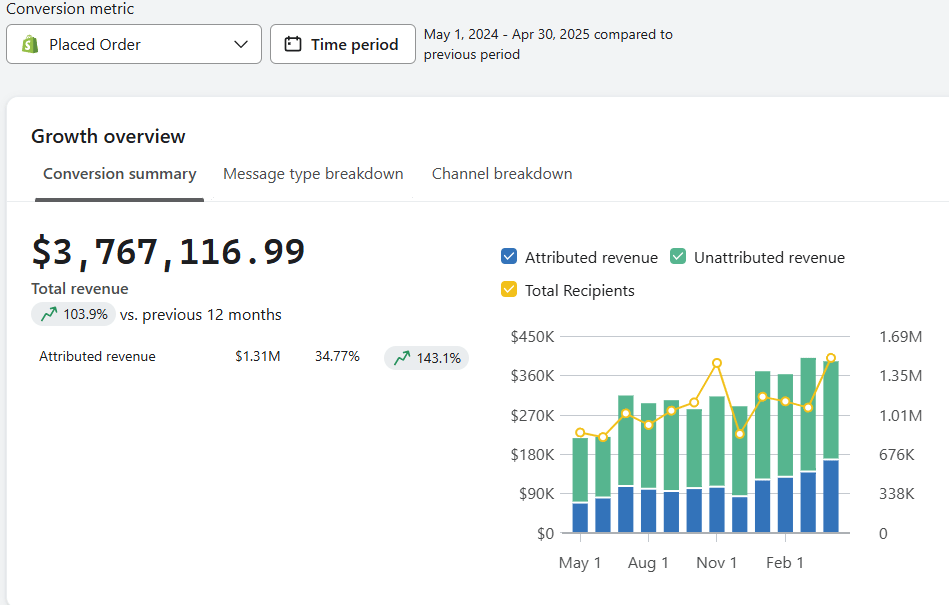
Task: Click the Conversion metric label
Action: coord(70,8)
